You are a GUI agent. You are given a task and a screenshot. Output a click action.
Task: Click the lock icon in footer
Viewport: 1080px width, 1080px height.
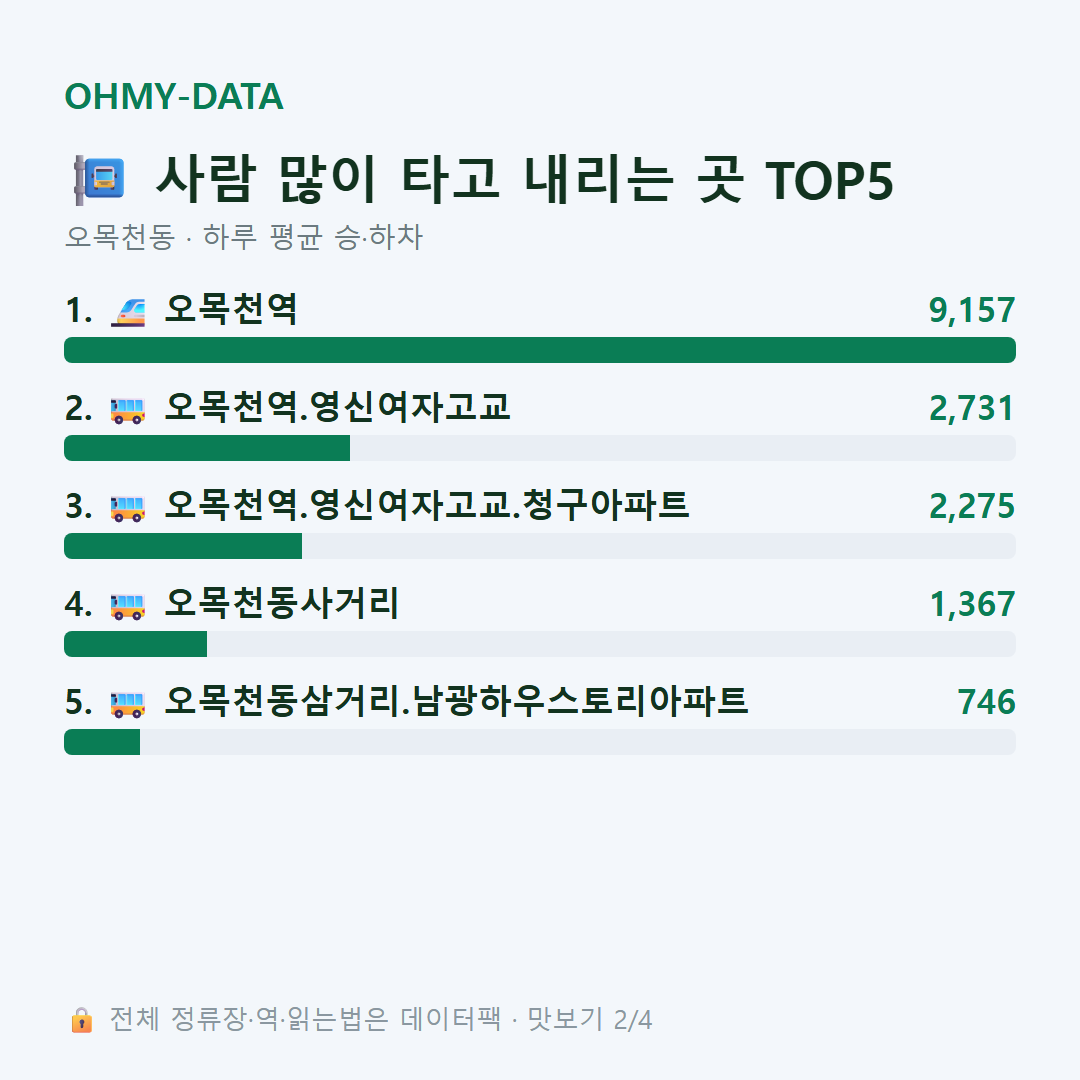point(81,1020)
